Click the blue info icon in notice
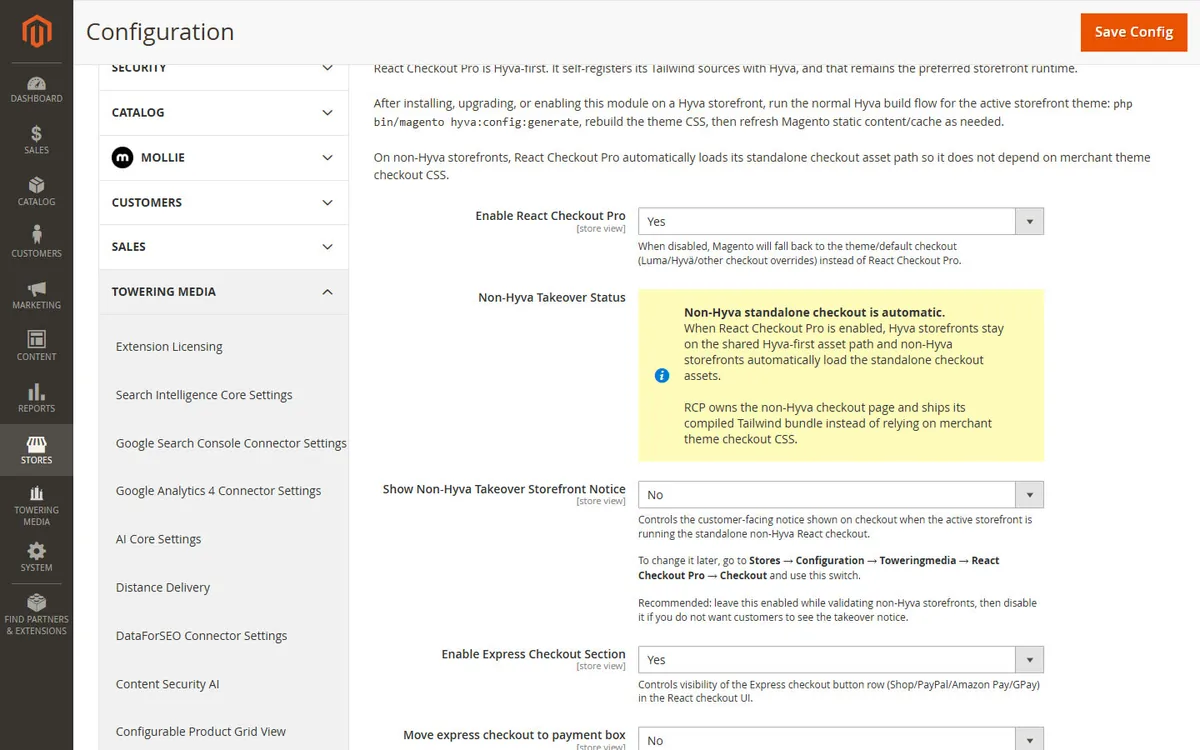The image size is (1200, 750). click(x=661, y=376)
